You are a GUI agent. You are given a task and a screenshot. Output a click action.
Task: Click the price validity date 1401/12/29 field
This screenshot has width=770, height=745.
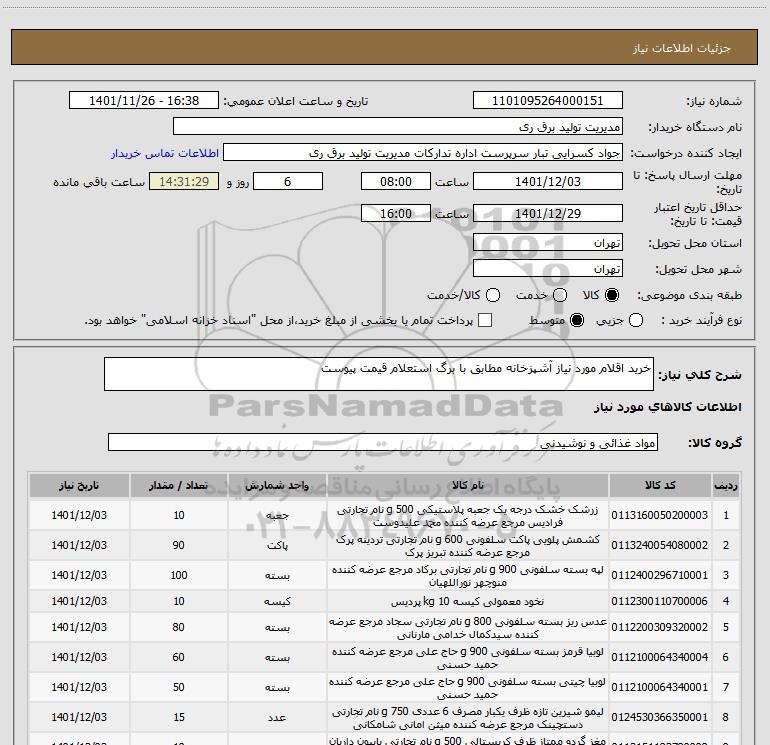point(548,214)
